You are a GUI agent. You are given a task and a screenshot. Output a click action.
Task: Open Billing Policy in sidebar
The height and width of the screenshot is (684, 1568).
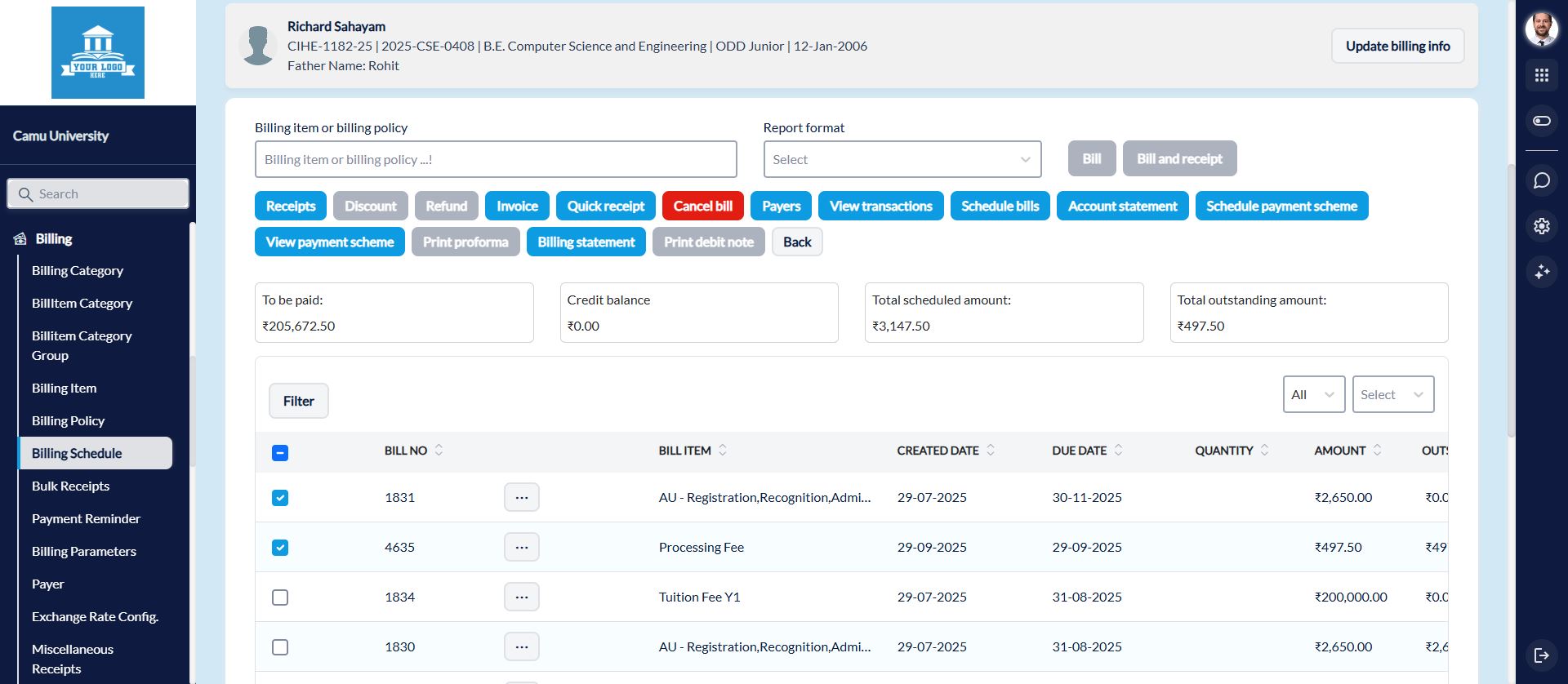pyautogui.click(x=69, y=421)
